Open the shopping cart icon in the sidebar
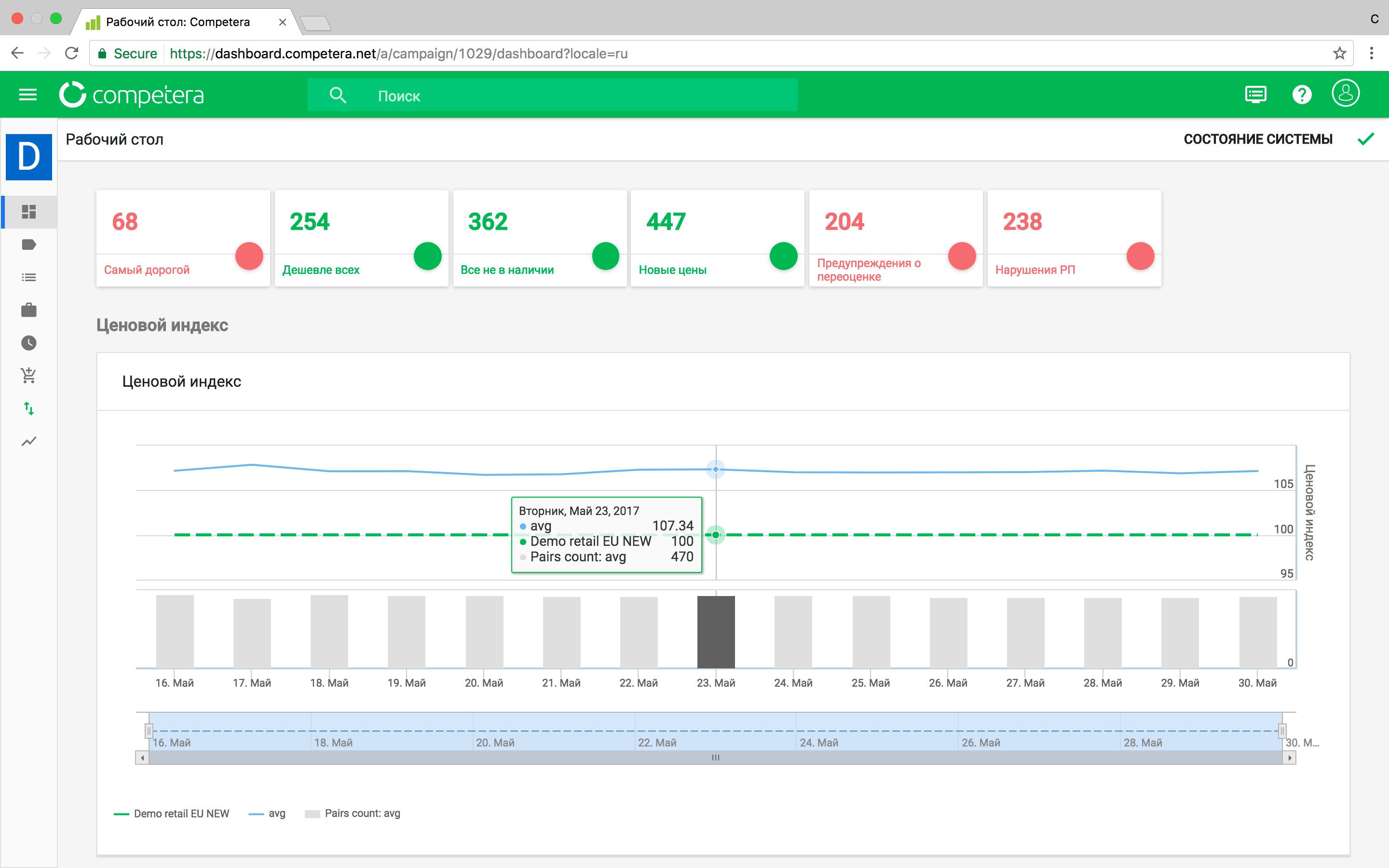The width and height of the screenshot is (1389, 868). click(29, 376)
